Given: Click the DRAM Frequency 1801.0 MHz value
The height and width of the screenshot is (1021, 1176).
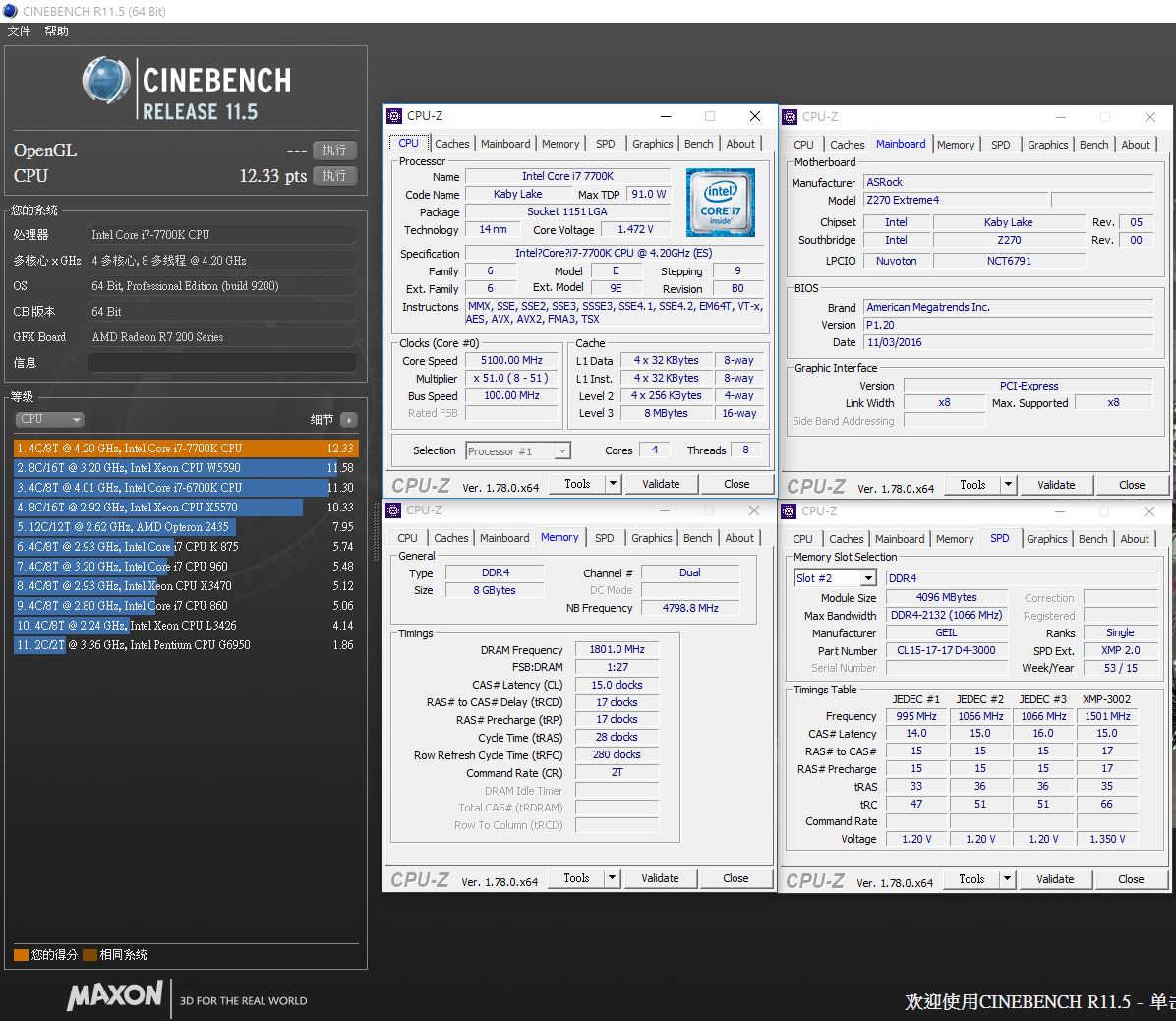Looking at the screenshot, I should click(x=617, y=649).
